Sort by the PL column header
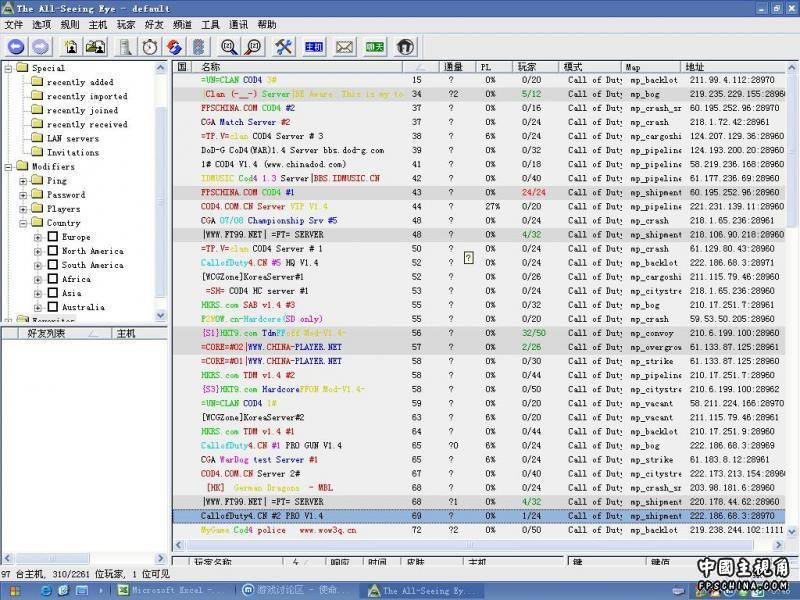800x600 pixels. click(494, 67)
